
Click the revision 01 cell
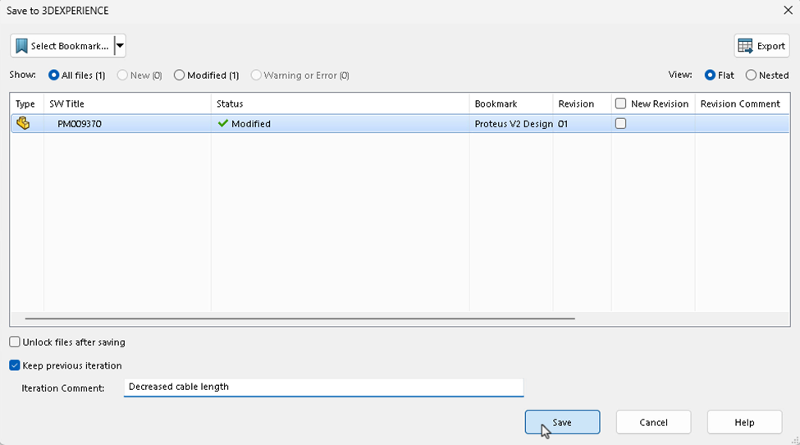(x=563, y=123)
